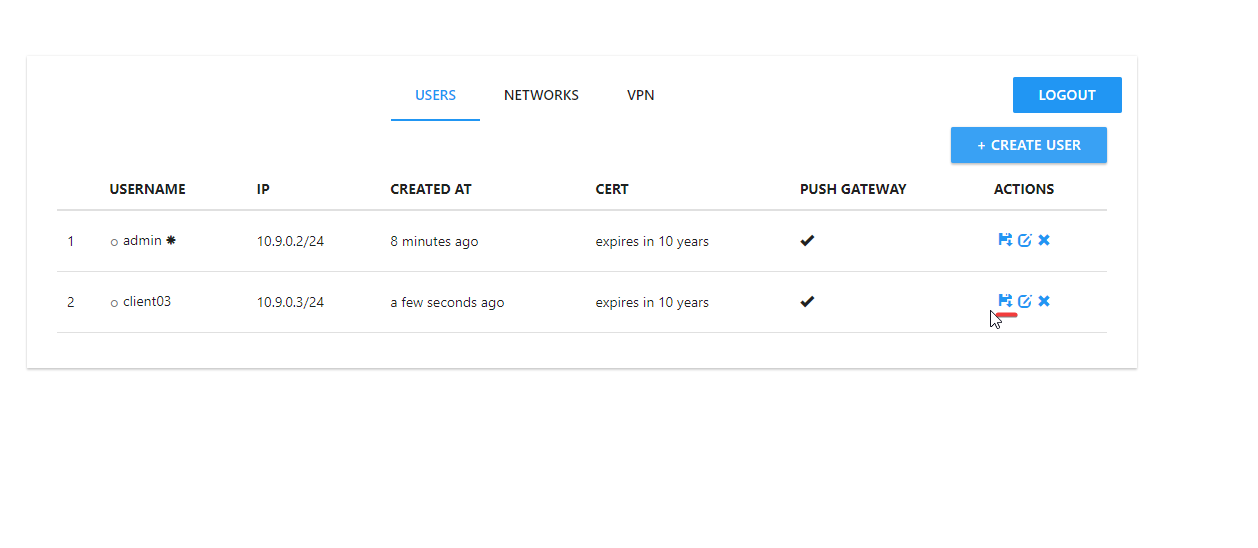Click 'a few seconds ago' creation time
Screen dimensions: 1258x548
click(447, 302)
